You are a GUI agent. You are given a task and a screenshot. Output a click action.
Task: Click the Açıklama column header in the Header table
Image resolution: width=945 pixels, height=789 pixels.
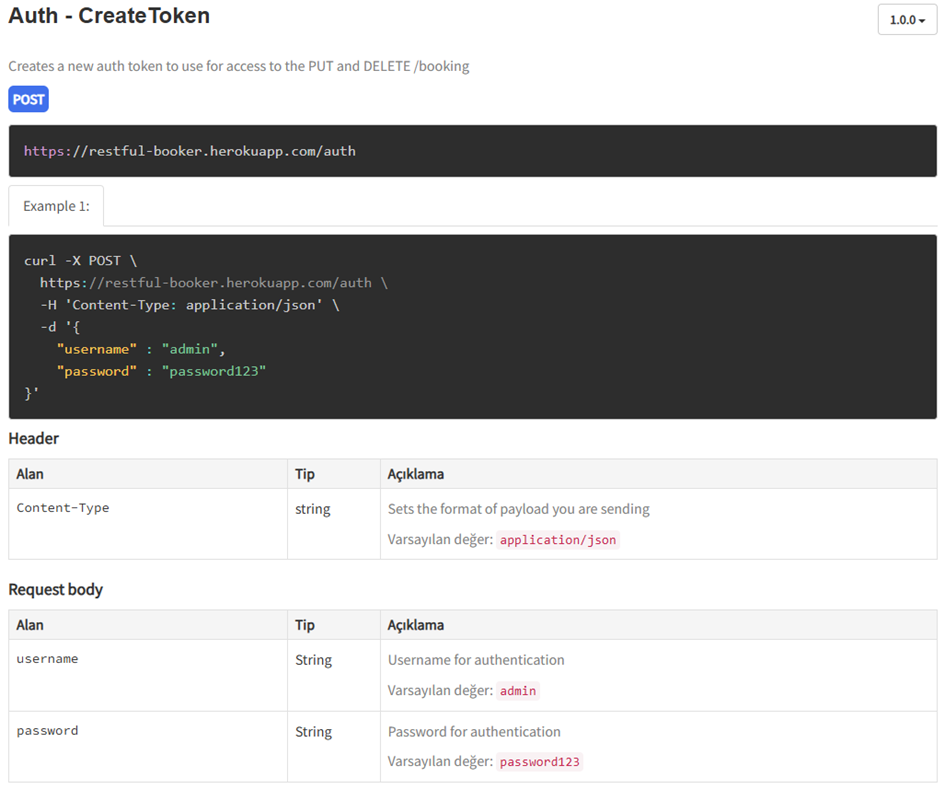(x=415, y=474)
